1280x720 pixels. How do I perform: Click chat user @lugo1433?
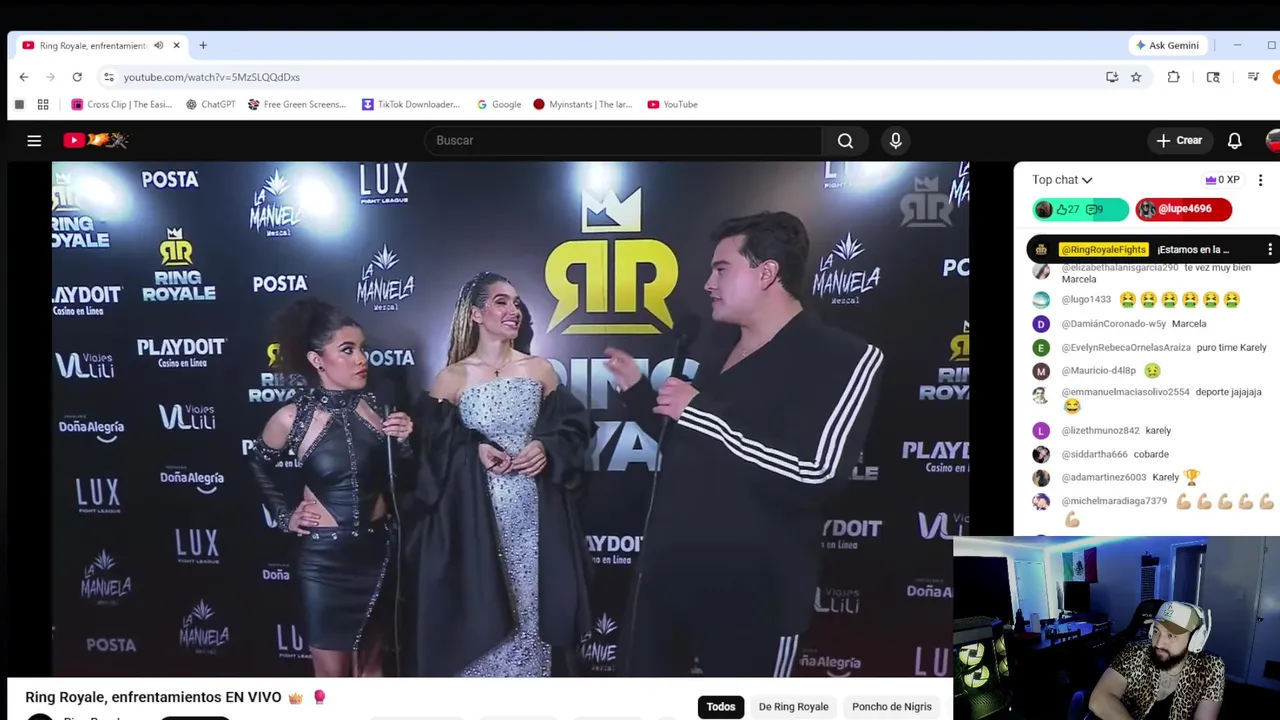1086,300
